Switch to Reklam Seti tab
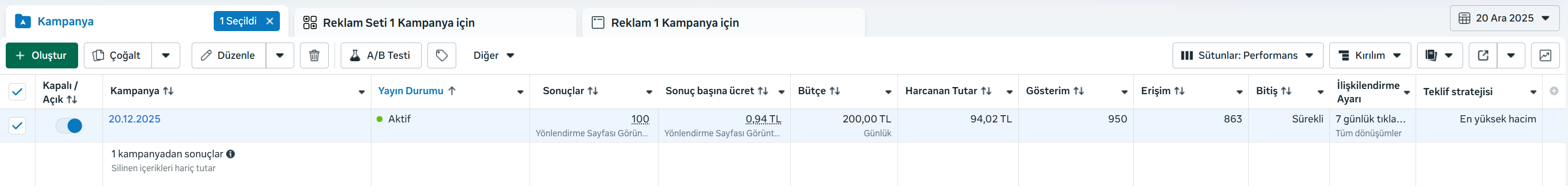The image size is (1568, 186). (435, 22)
